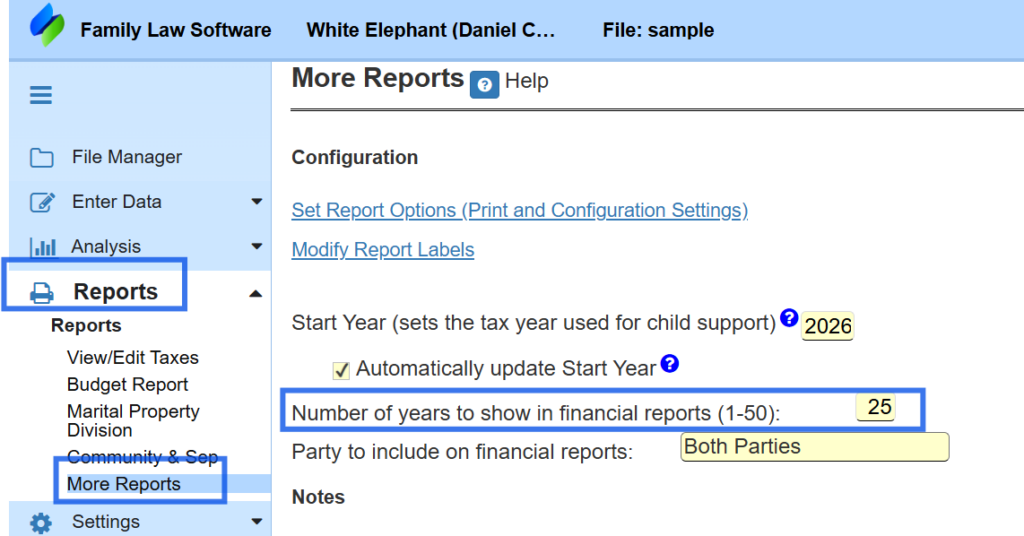Open View/Edit Taxes report
1024x536 pixels.
(132, 358)
